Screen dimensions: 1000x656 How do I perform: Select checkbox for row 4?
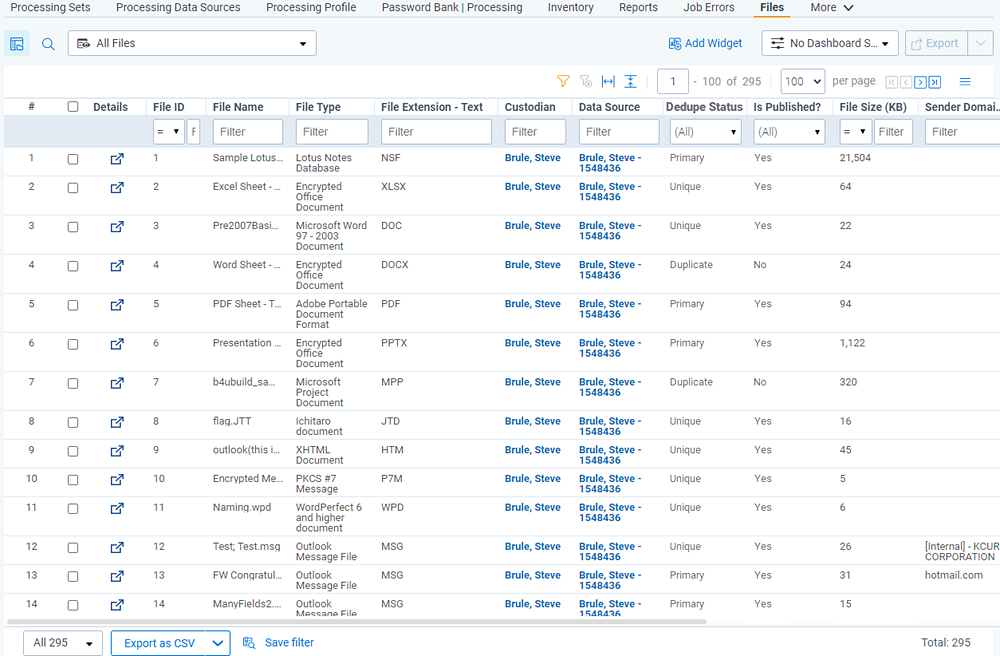point(73,266)
